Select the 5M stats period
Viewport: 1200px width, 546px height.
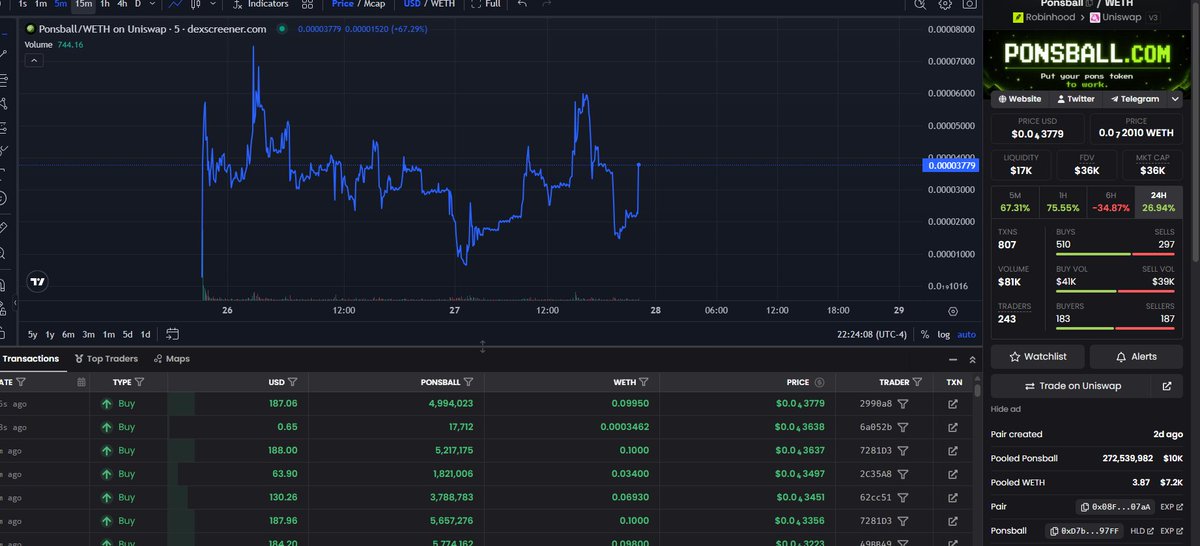(1014, 201)
